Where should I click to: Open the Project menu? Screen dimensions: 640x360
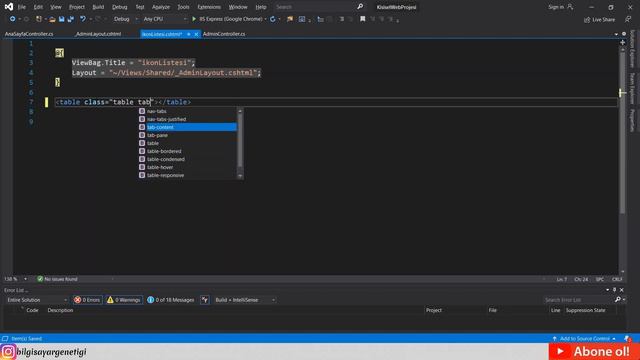coord(77,7)
